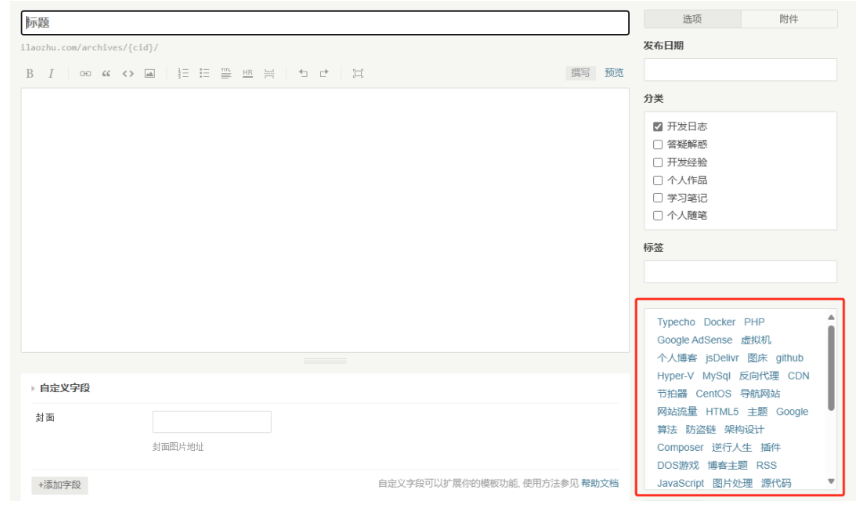863x514 pixels.
Task: Apply italic formatting from toolbar
Action: pos(51,74)
